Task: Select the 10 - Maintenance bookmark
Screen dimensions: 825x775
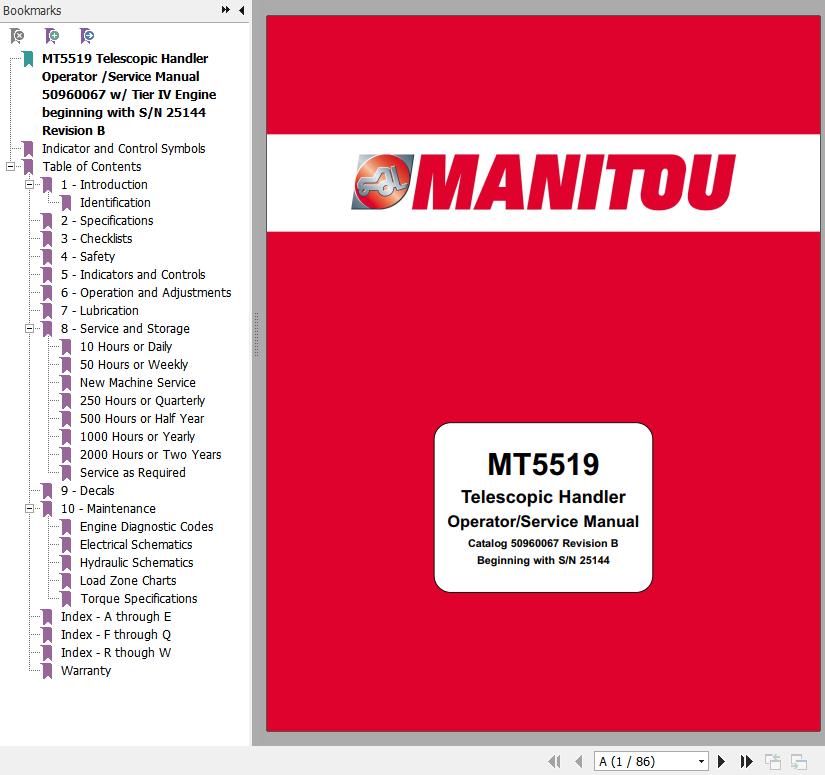Action: [108, 508]
